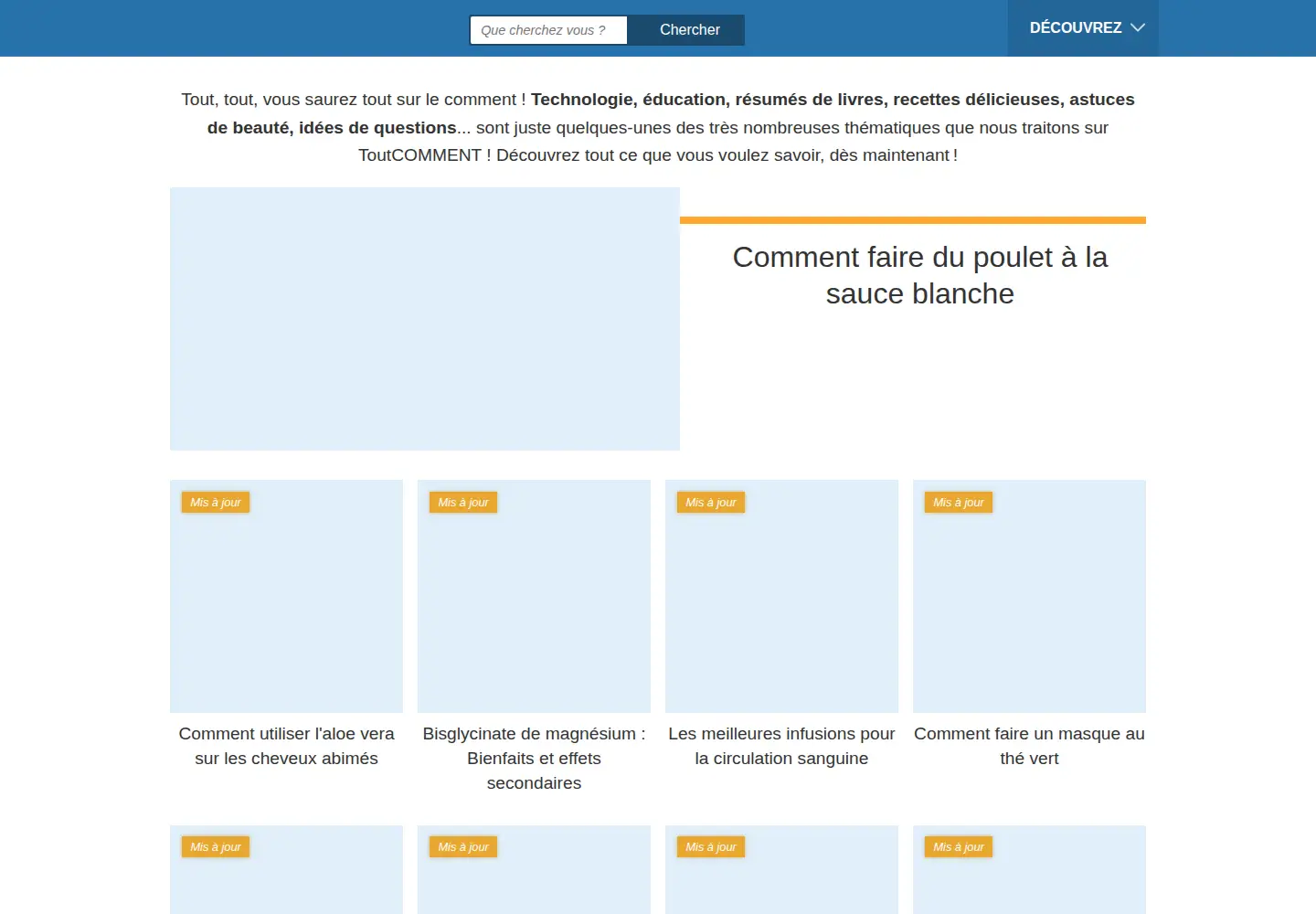Open the infusions circulation sanguine thumbnail
This screenshot has width=1316, height=914.
click(x=781, y=596)
